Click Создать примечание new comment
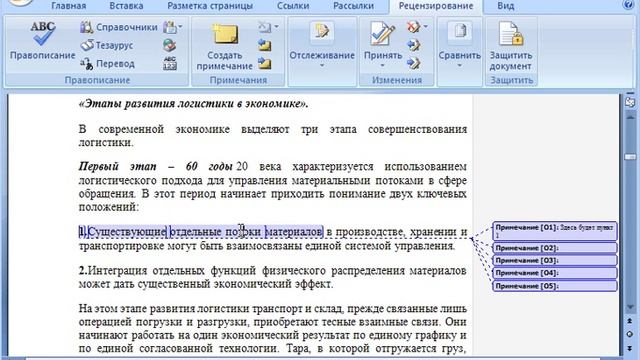 [224, 46]
